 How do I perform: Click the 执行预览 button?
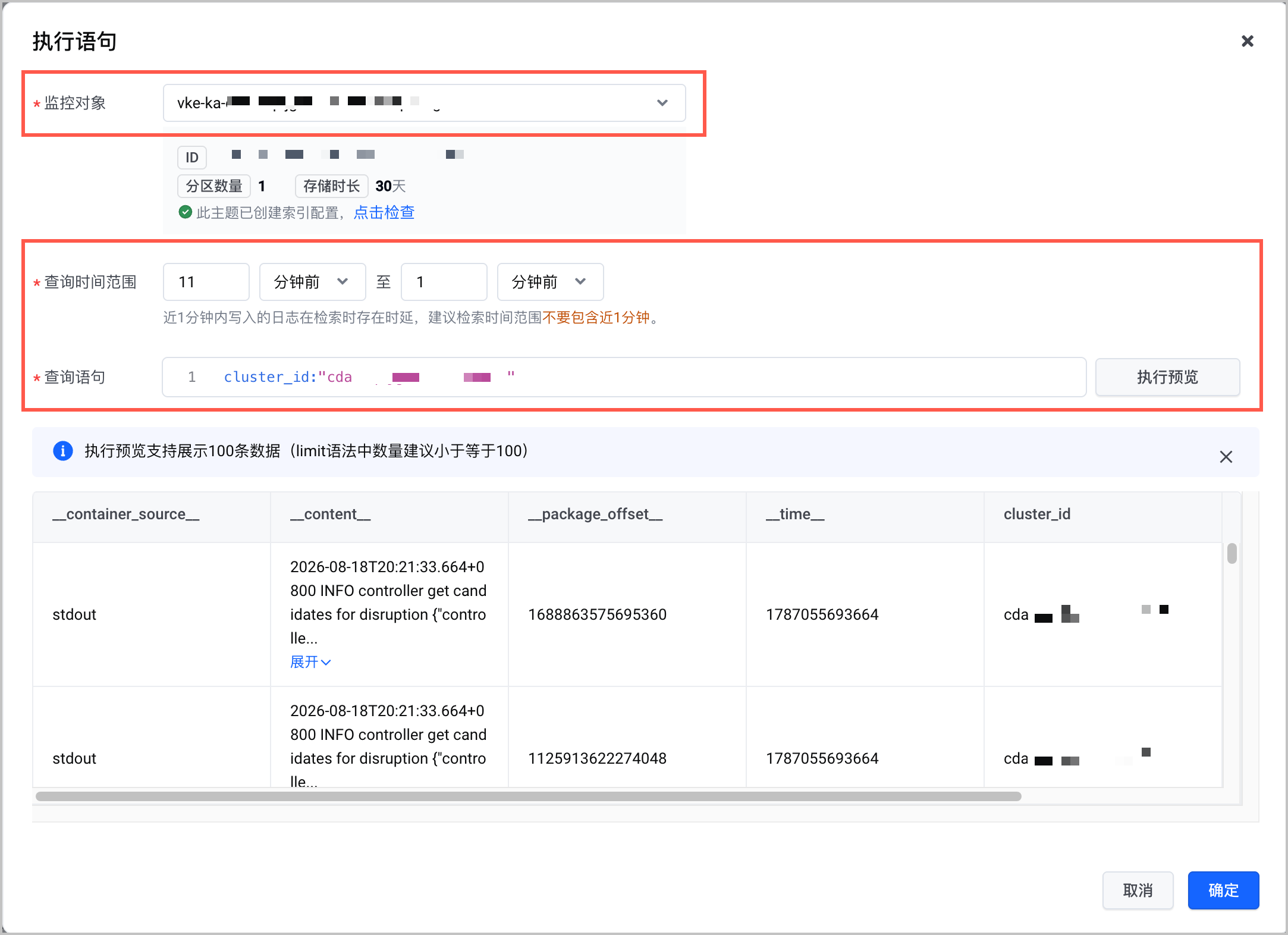[x=1167, y=377]
